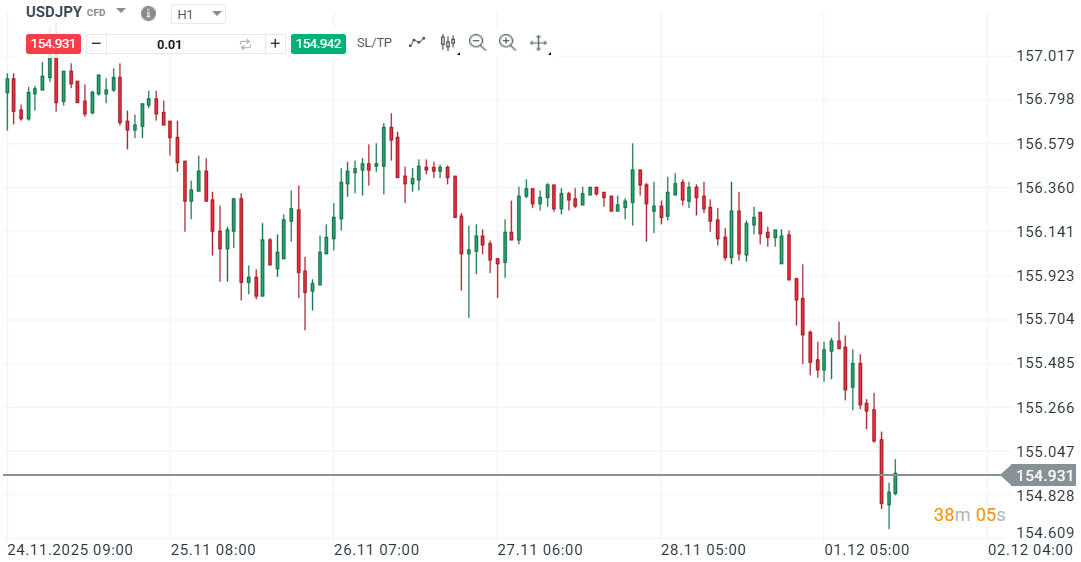Open the USDJPY symbol dropdown arrow

(121, 12)
